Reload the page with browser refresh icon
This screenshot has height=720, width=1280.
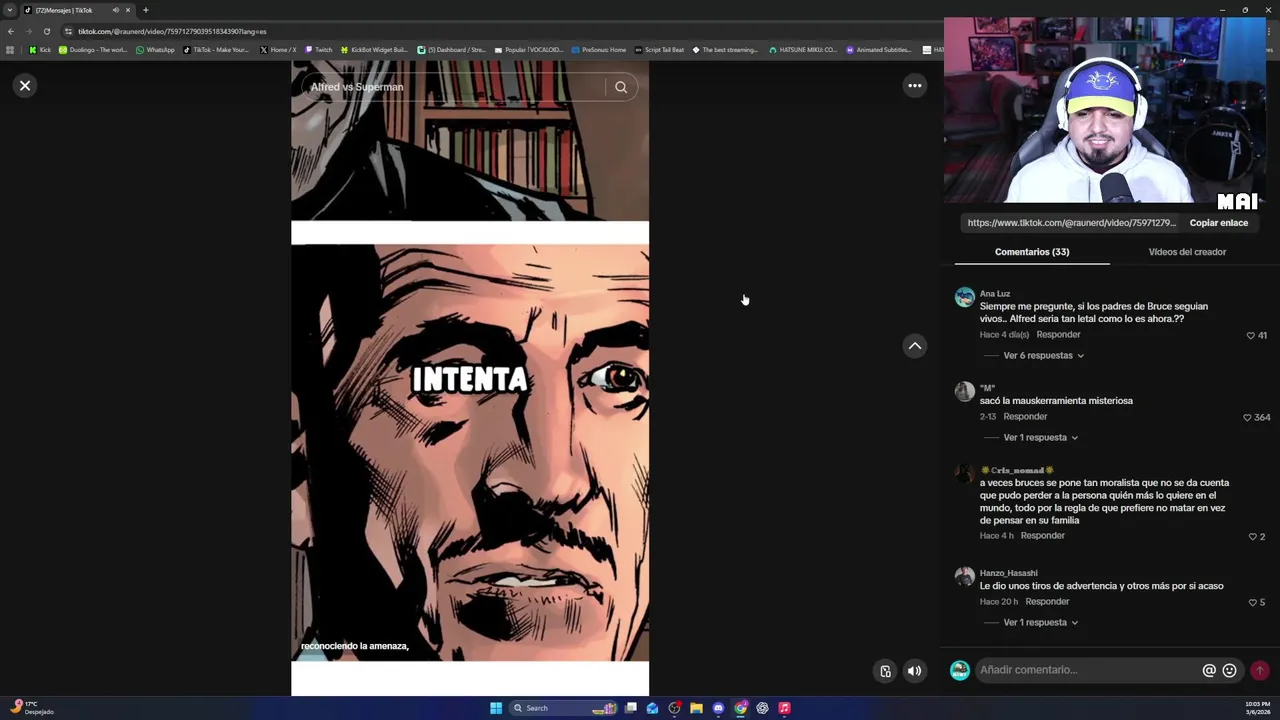[x=46, y=31]
